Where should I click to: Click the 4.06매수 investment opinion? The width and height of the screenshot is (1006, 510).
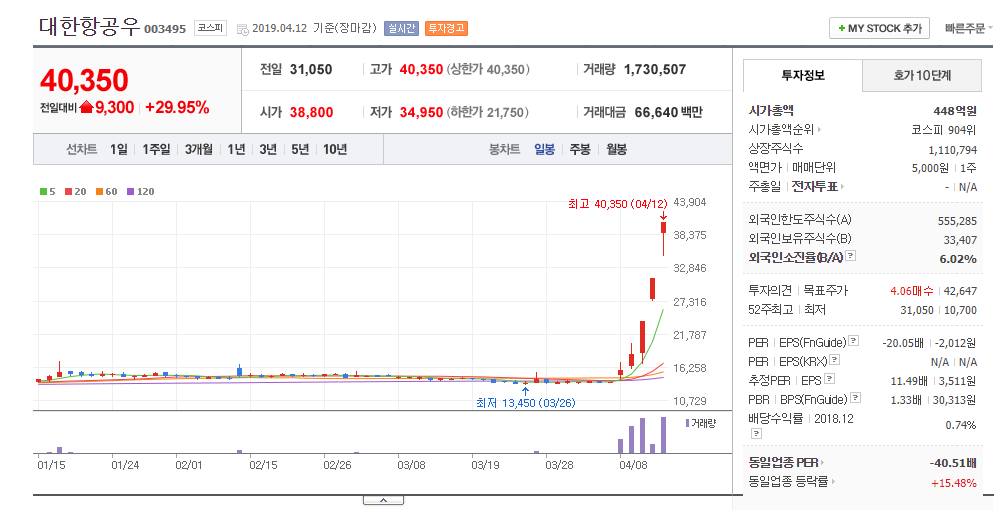click(912, 291)
